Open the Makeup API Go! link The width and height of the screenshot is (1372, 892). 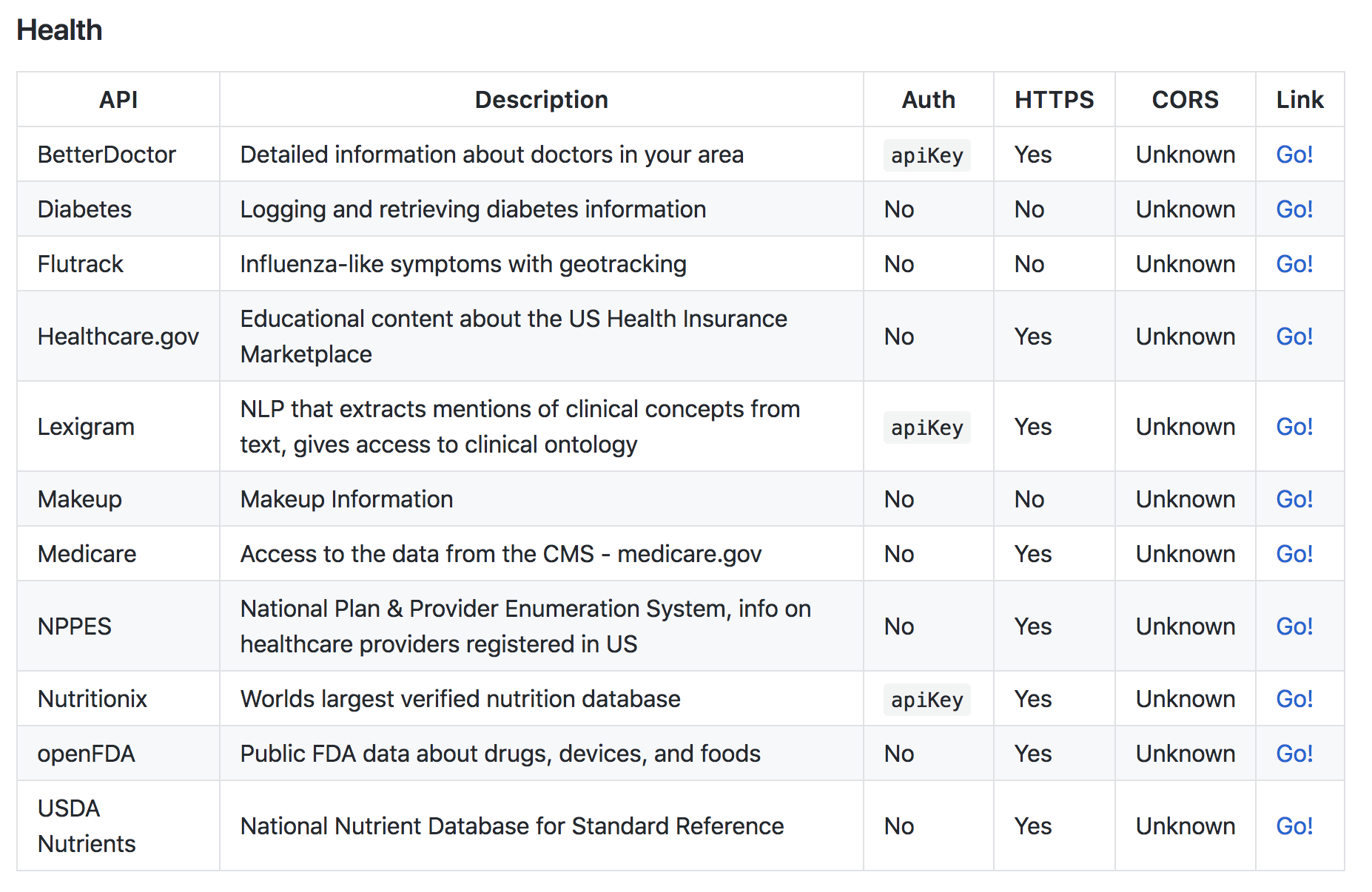pos(1294,499)
